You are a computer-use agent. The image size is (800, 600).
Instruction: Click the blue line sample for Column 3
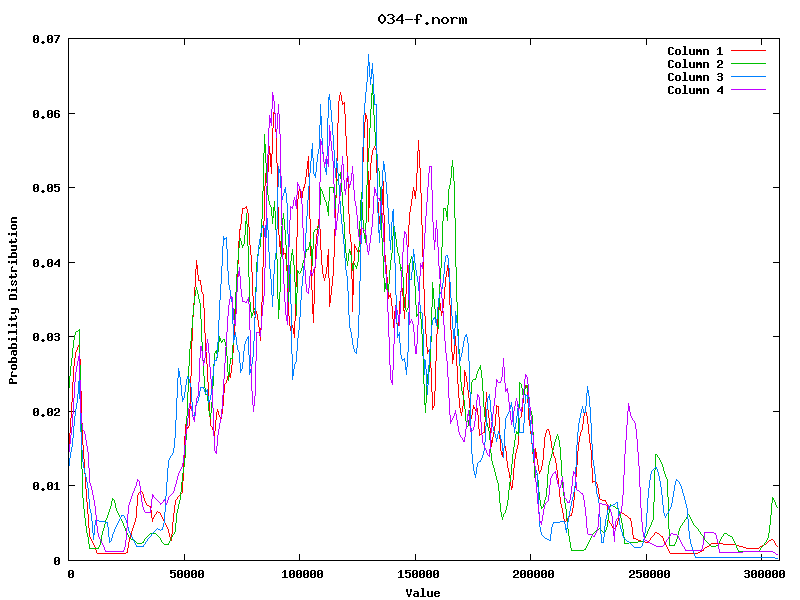pos(748,77)
